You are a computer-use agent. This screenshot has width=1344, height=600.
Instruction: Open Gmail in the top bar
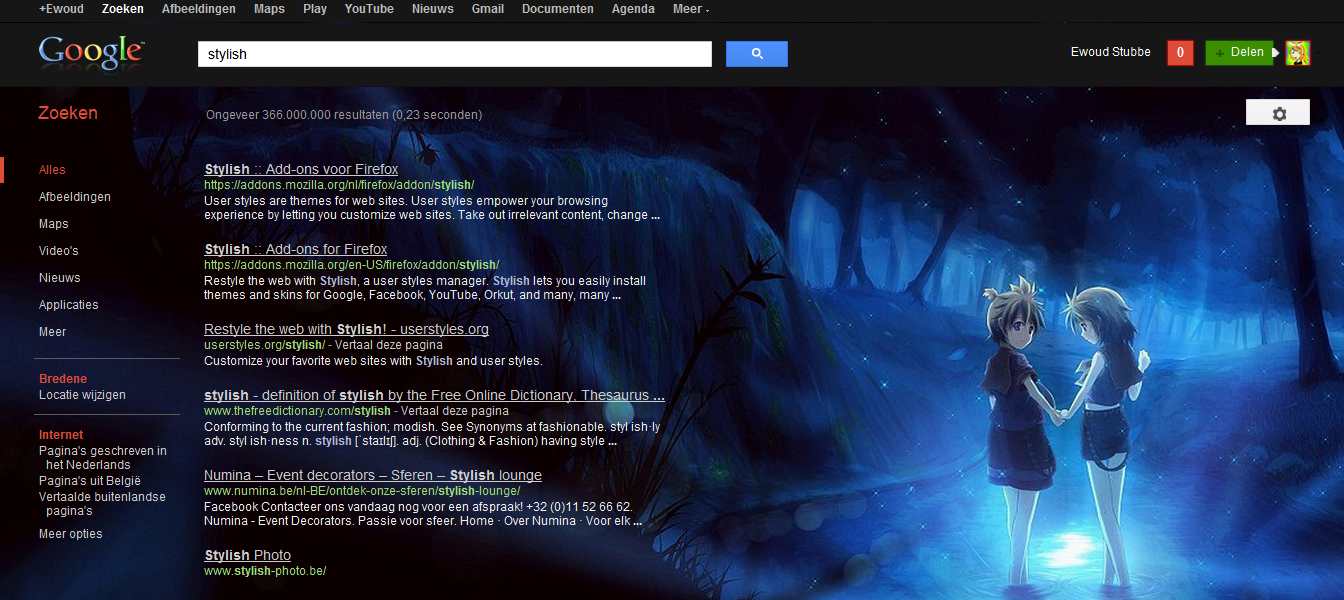(x=487, y=9)
